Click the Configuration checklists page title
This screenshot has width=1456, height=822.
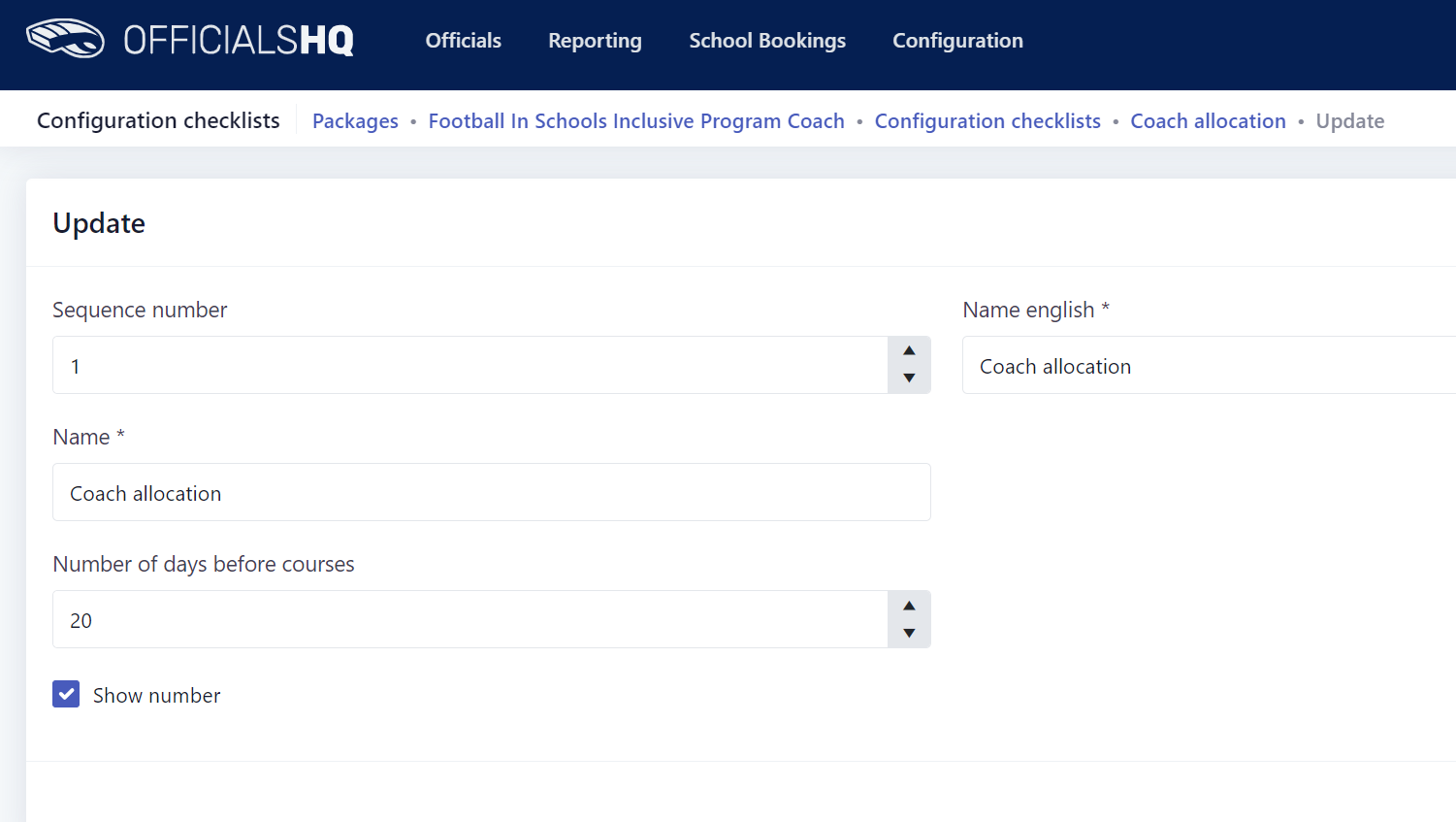158,120
